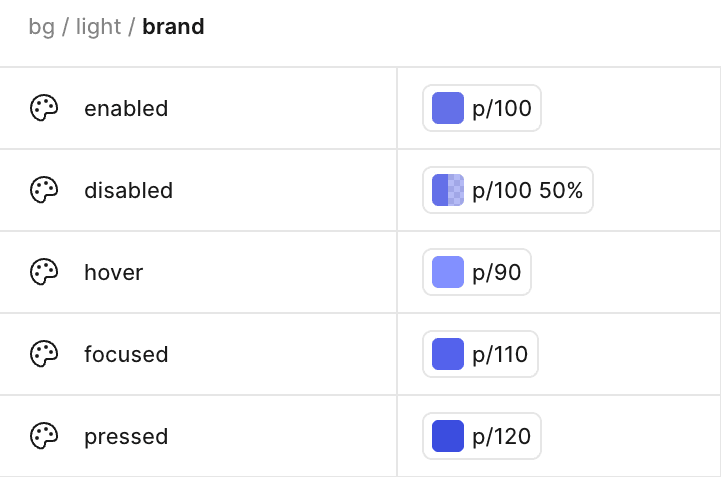The width and height of the screenshot is (721, 477).
Task: Click the palette icon beside enabled
Action: (x=44, y=108)
